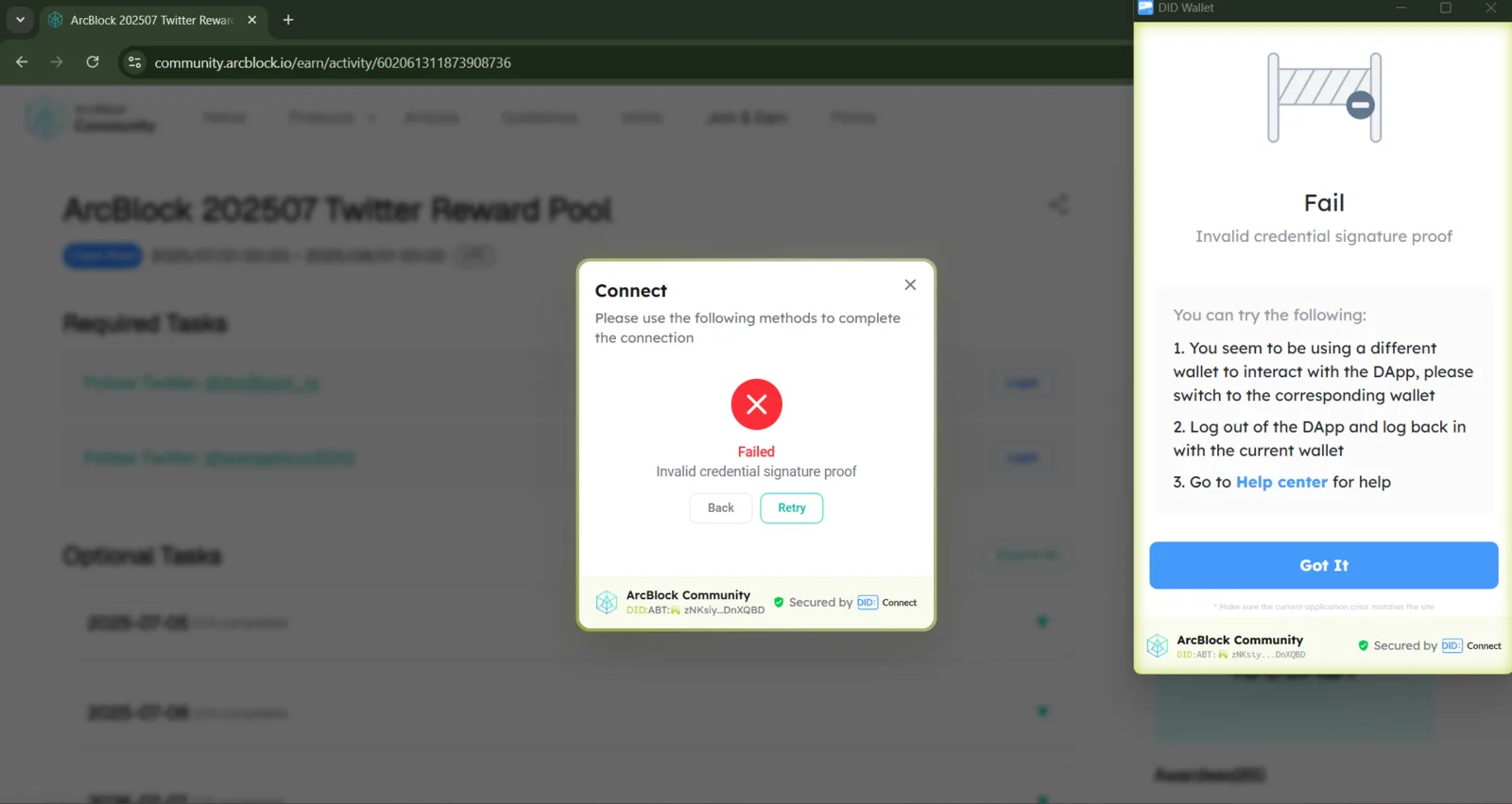This screenshot has height=804, width=1512.
Task: Close the DID Wallet window
Action: point(1490,8)
